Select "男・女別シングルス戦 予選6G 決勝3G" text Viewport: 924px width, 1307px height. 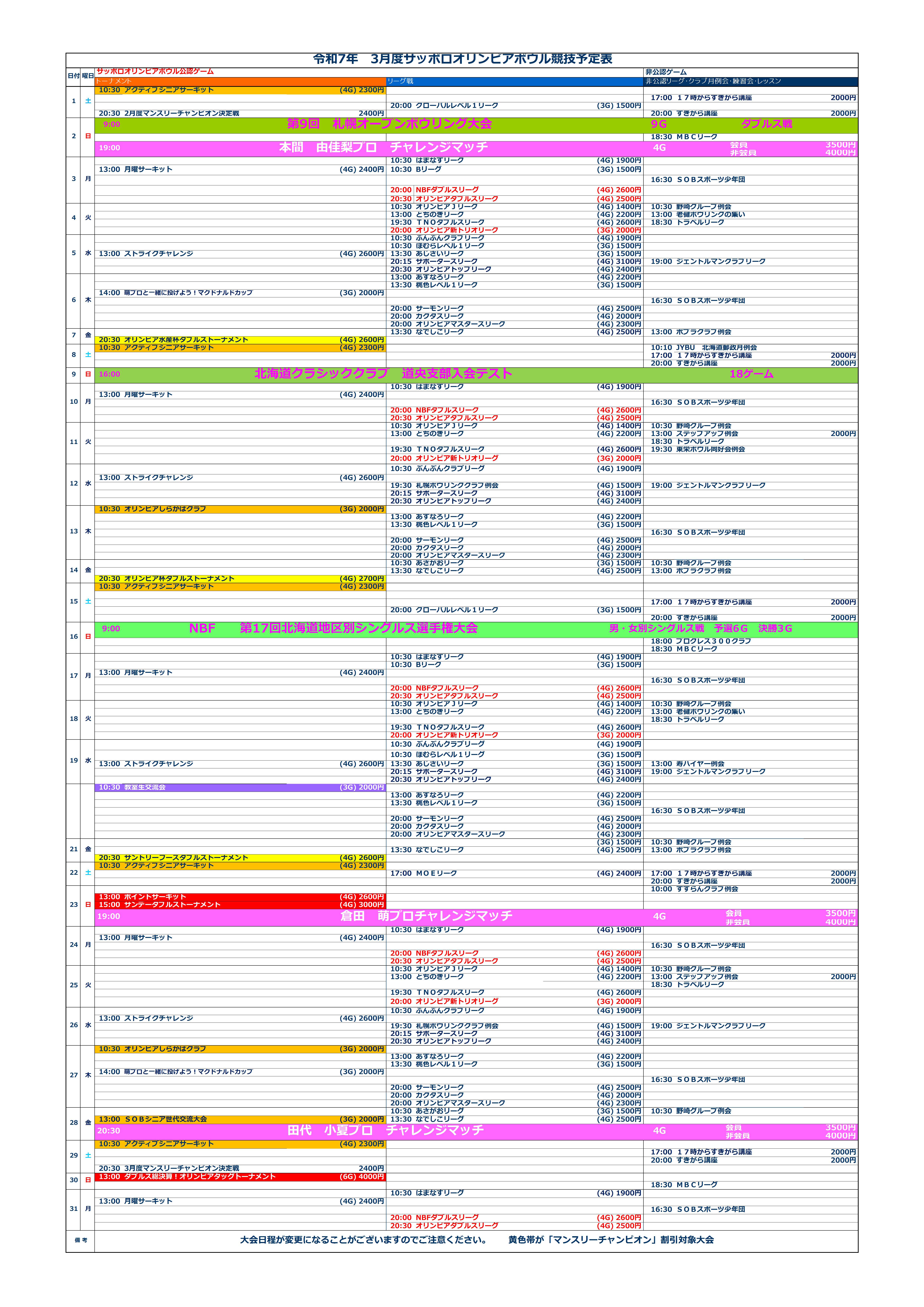(x=701, y=628)
